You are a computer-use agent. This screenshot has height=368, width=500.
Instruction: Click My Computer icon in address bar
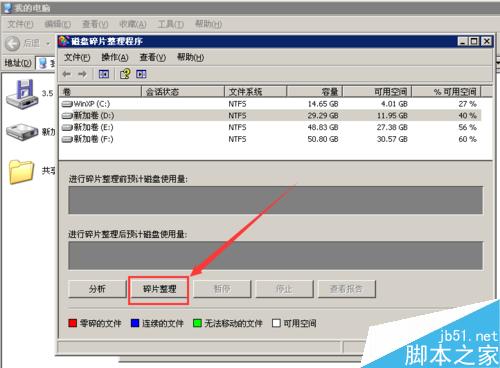pyautogui.click(x=43, y=63)
